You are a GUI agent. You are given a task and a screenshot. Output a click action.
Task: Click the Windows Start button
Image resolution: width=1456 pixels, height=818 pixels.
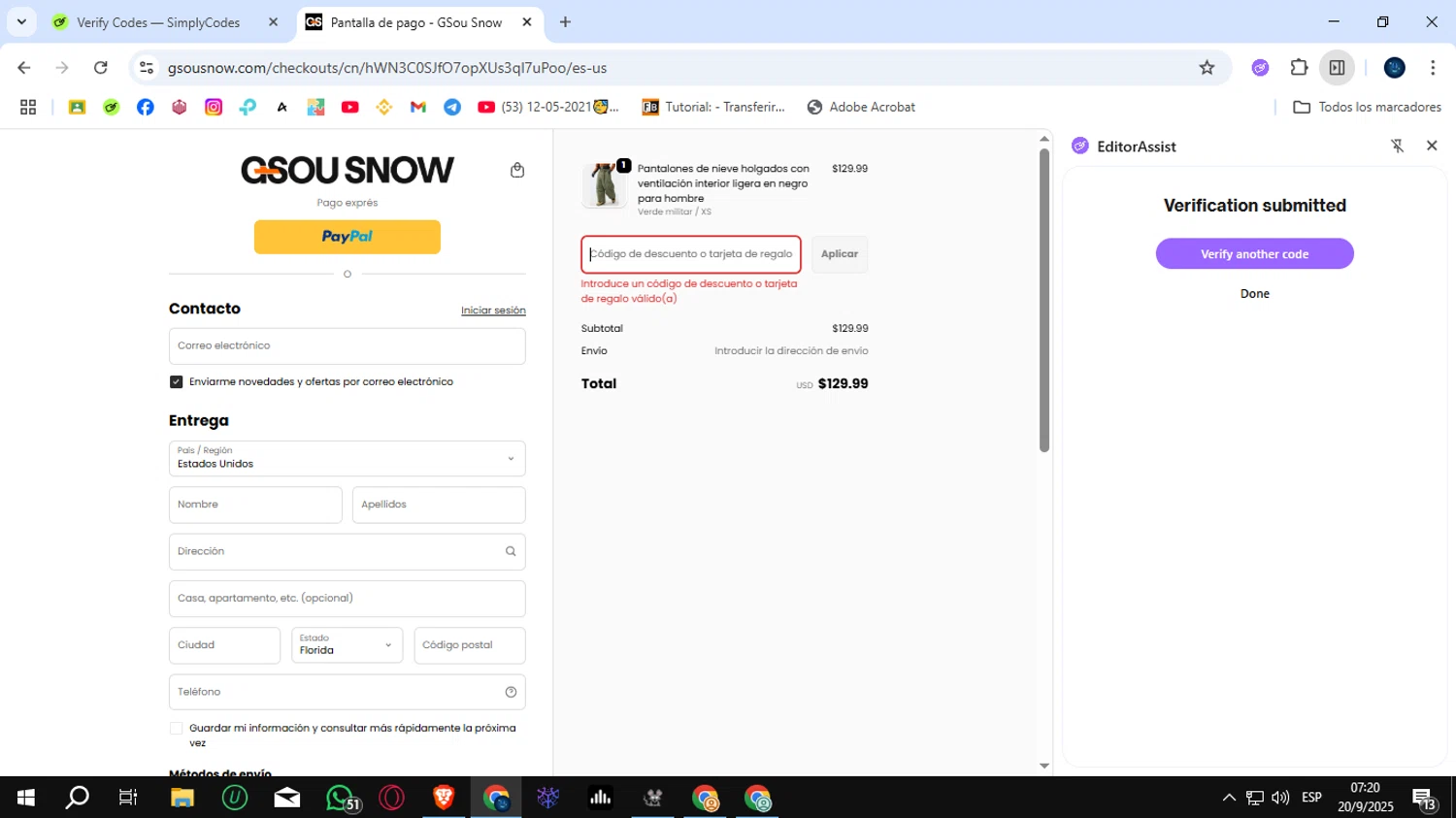(26, 798)
